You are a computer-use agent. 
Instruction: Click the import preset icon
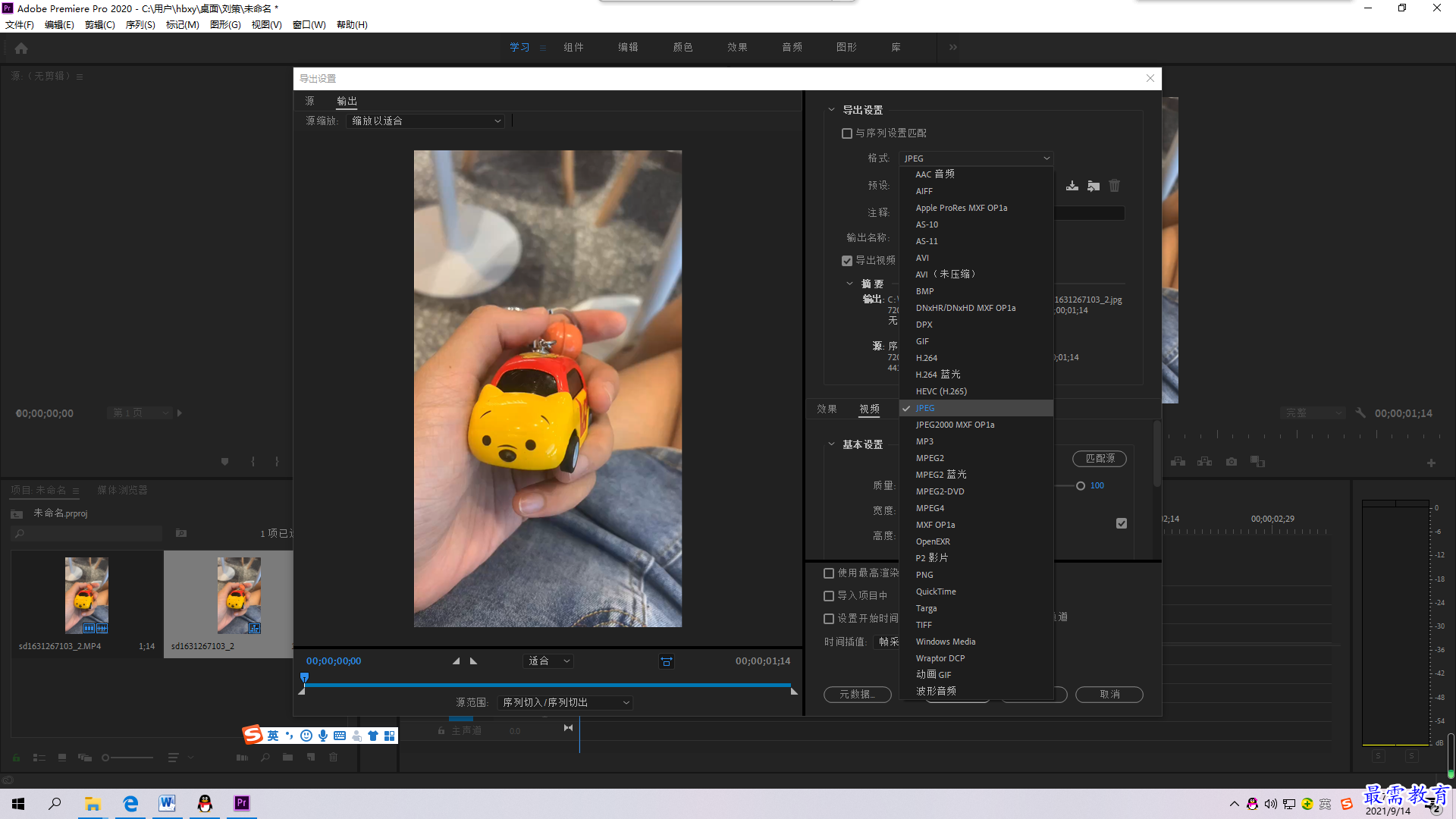[1094, 186]
